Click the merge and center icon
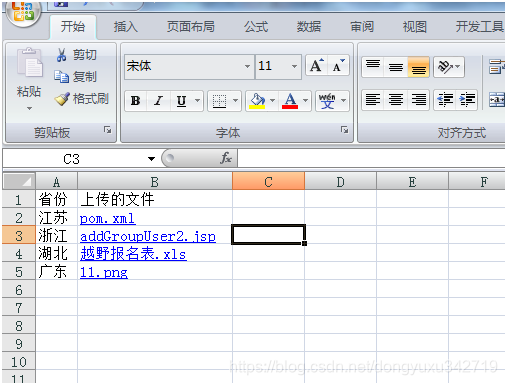The image size is (507, 385). pyautogui.click(x=497, y=100)
